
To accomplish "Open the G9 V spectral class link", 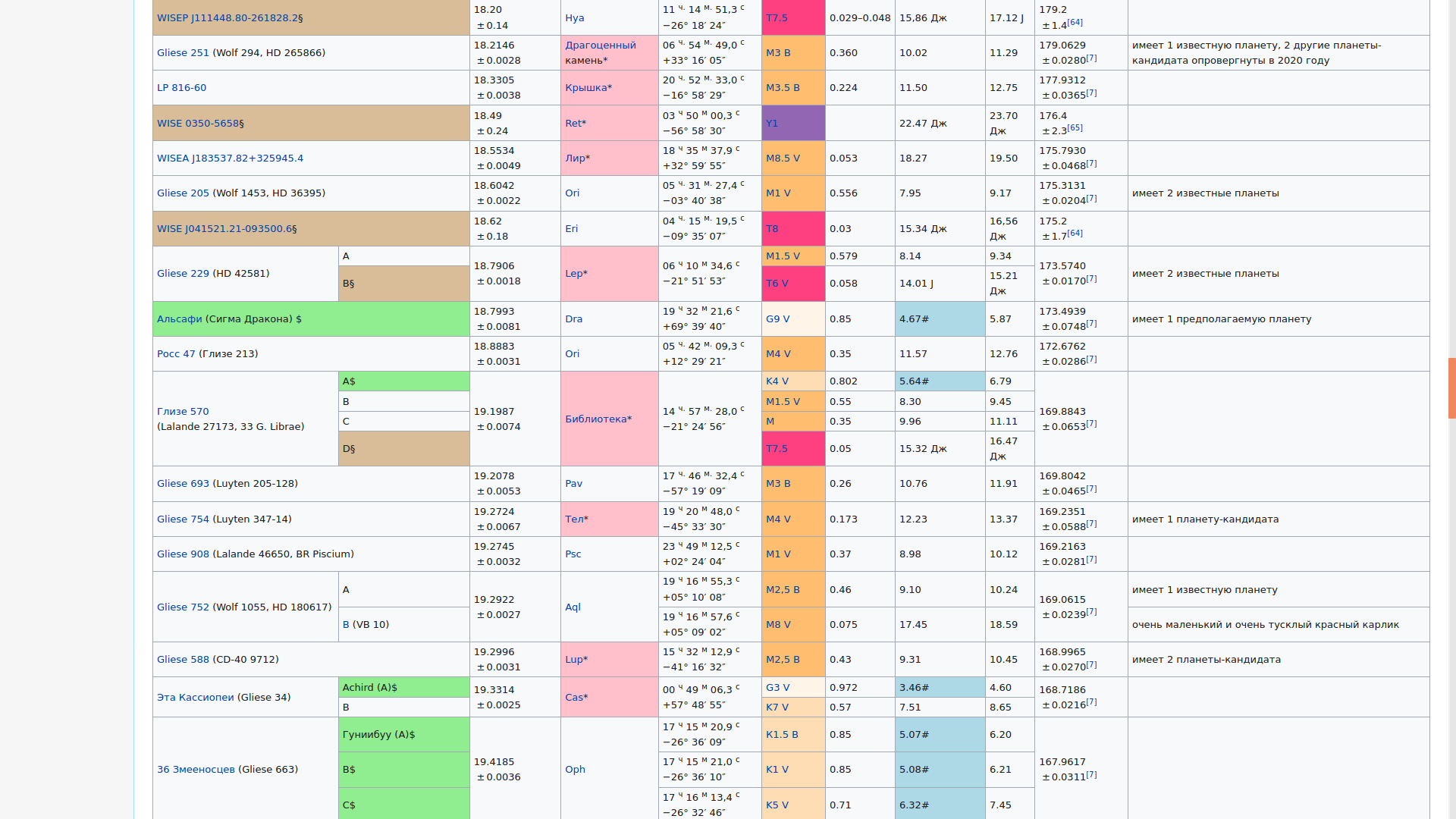I will [x=778, y=319].
